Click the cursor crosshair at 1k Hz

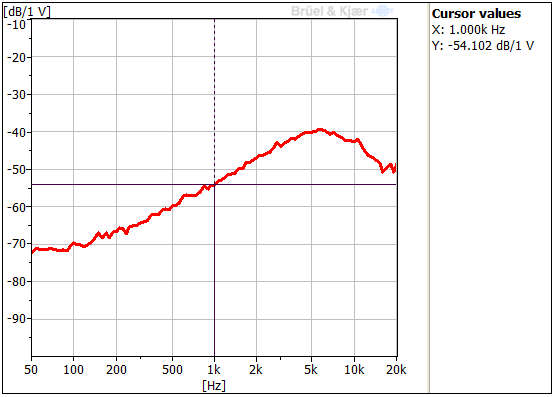point(214,184)
